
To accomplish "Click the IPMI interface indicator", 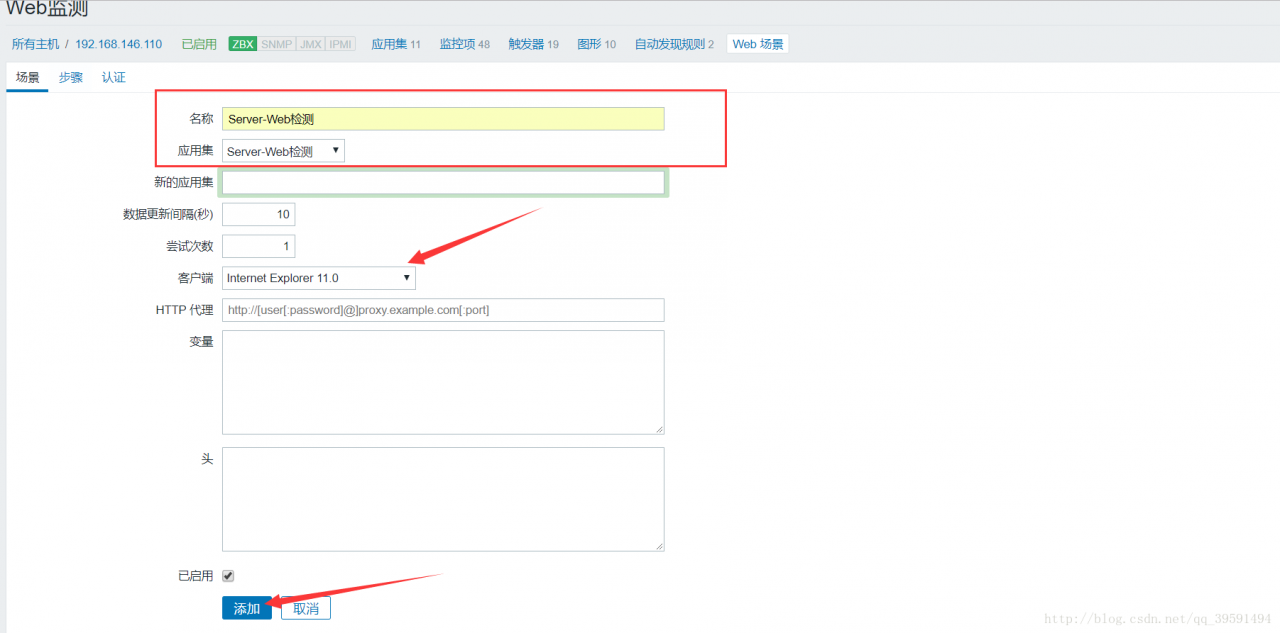I will pos(340,43).
